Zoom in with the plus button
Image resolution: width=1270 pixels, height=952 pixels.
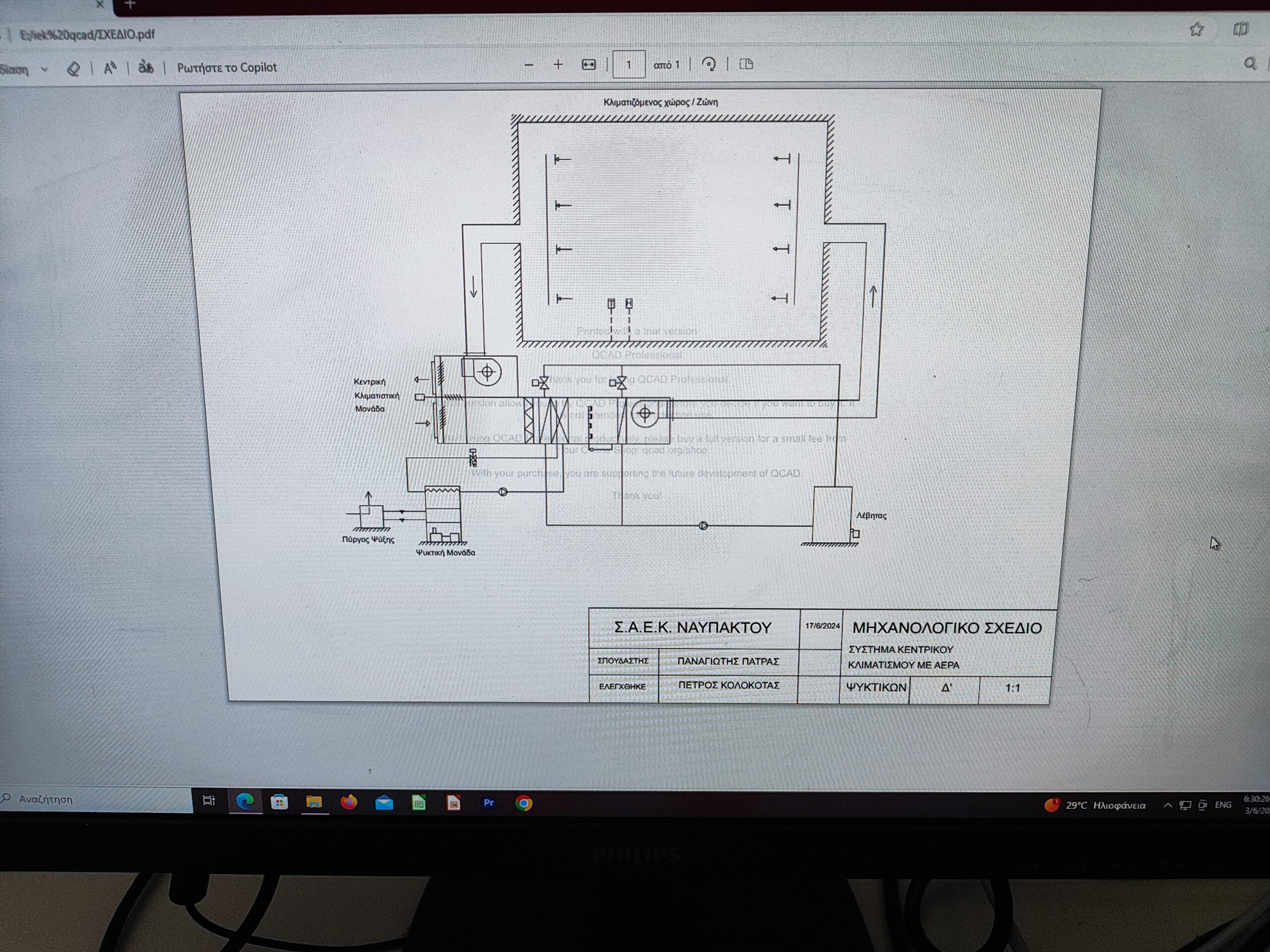(558, 64)
